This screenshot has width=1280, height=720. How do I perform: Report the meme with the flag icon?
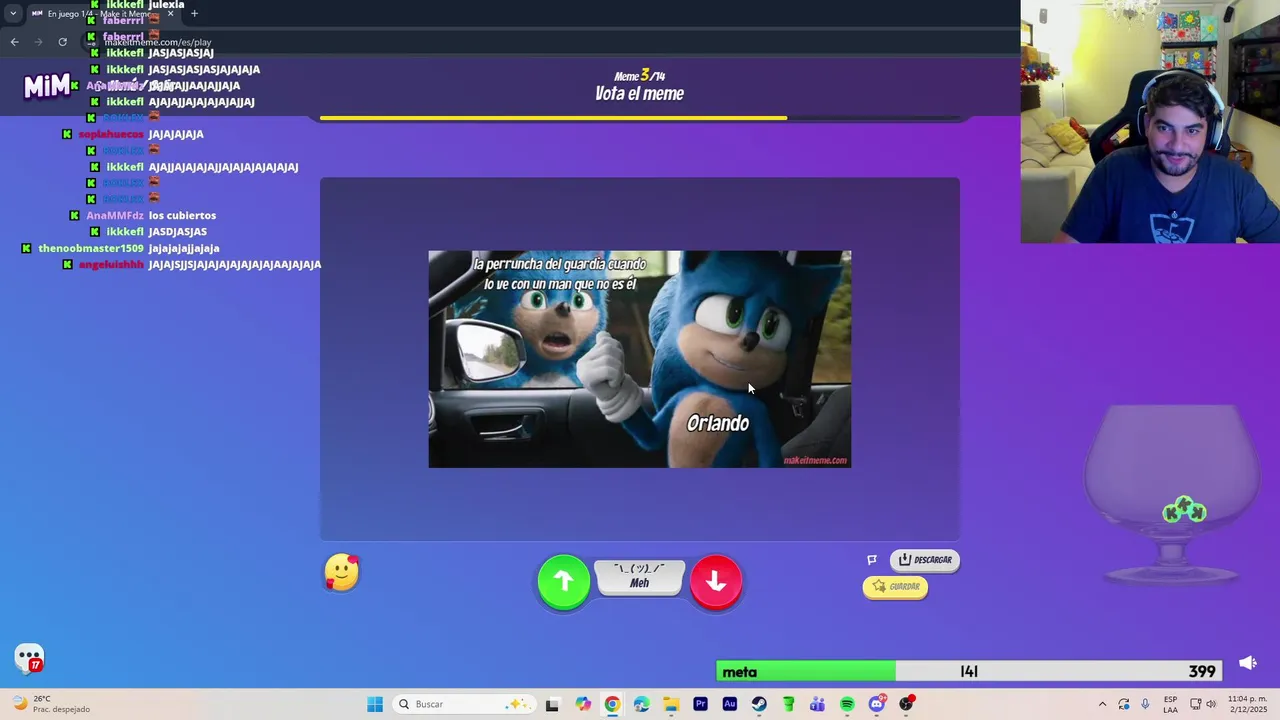[872, 560]
